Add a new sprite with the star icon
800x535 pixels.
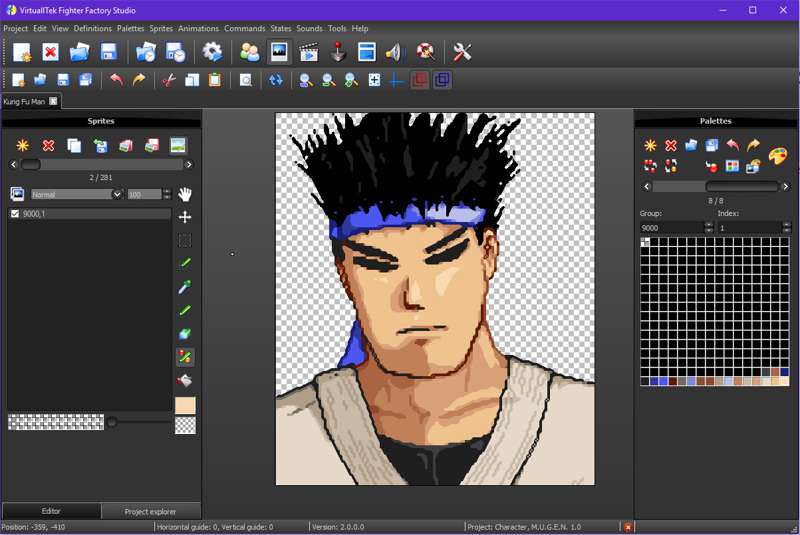(x=22, y=146)
